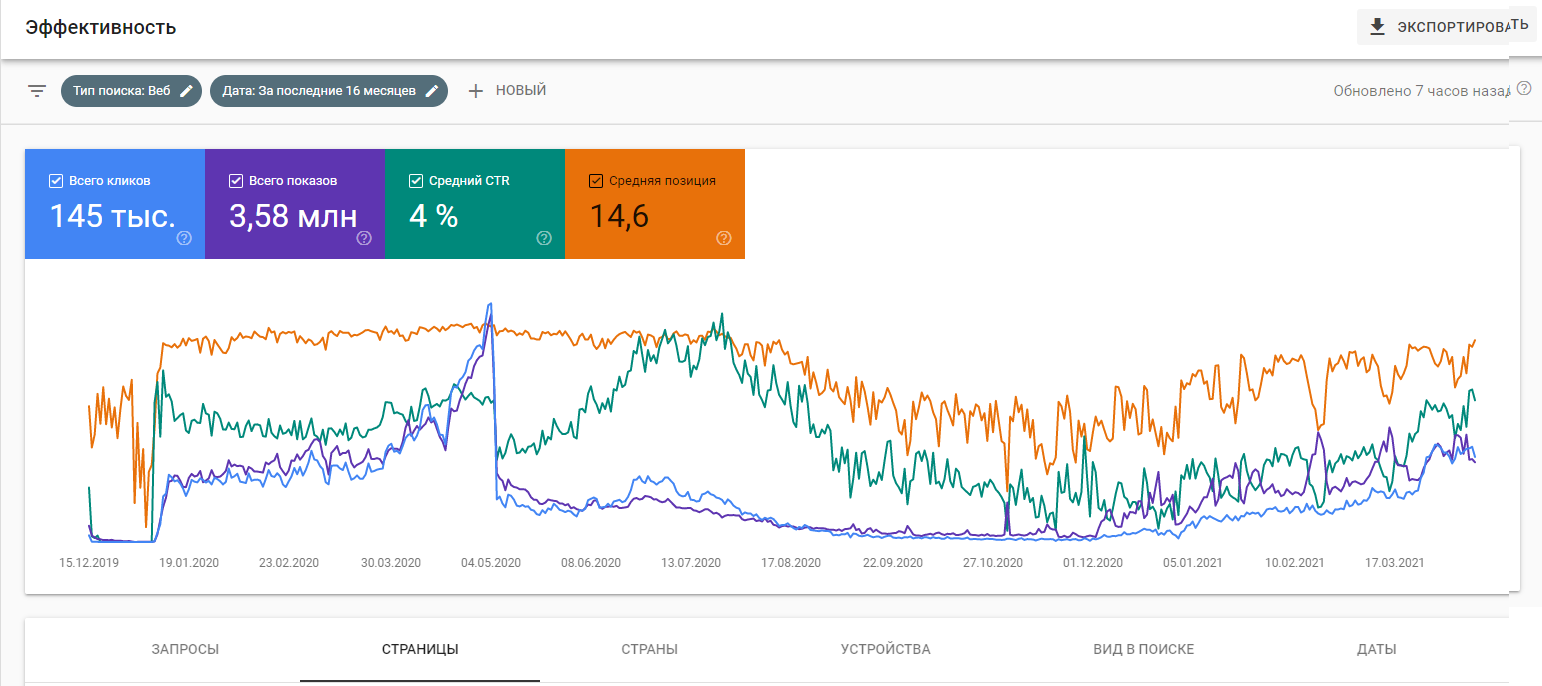Open help icon beside last updated text
The height and width of the screenshot is (686, 1542).
point(1524,89)
